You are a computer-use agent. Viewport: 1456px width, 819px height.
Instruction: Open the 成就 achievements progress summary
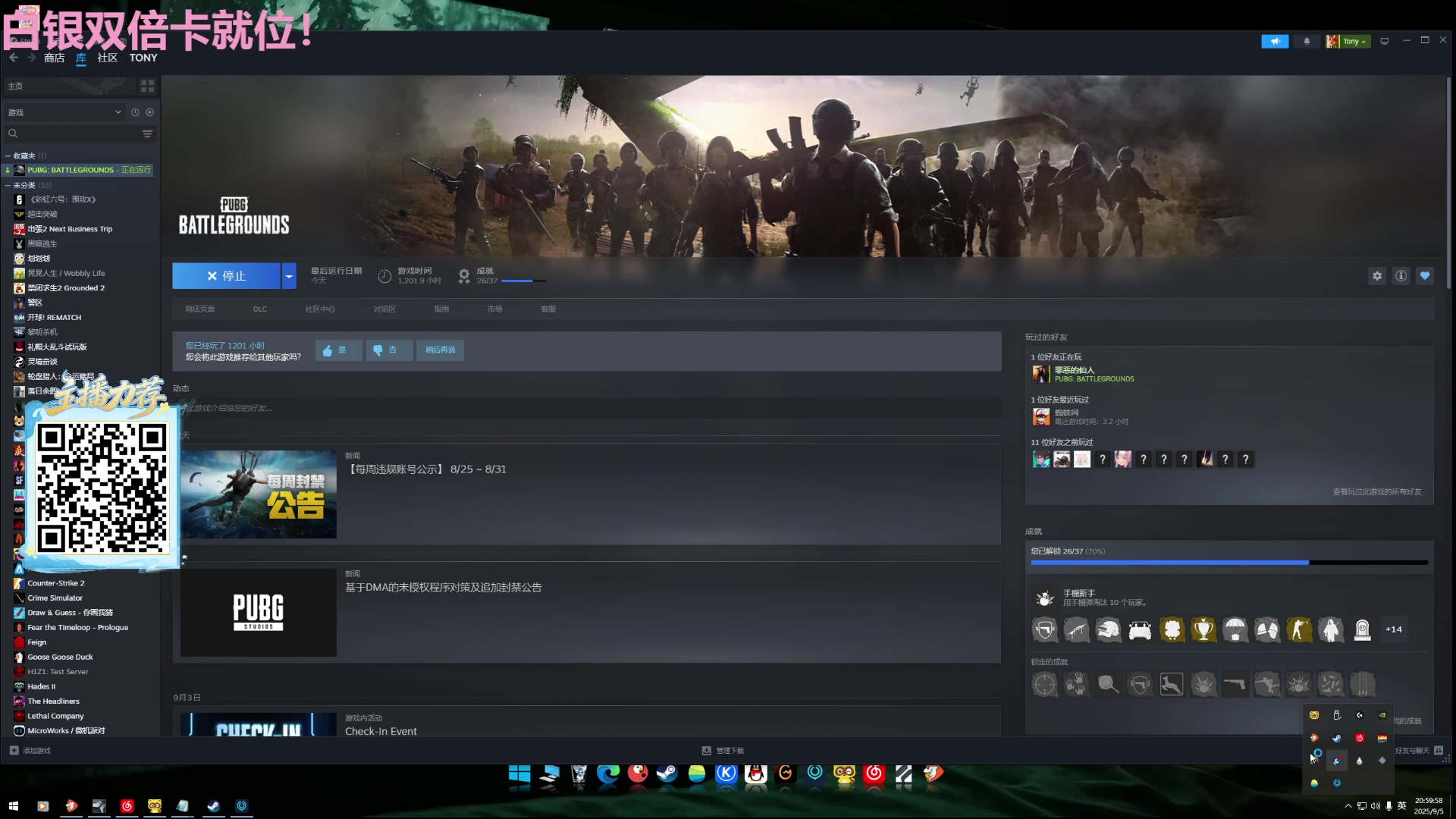(502, 276)
